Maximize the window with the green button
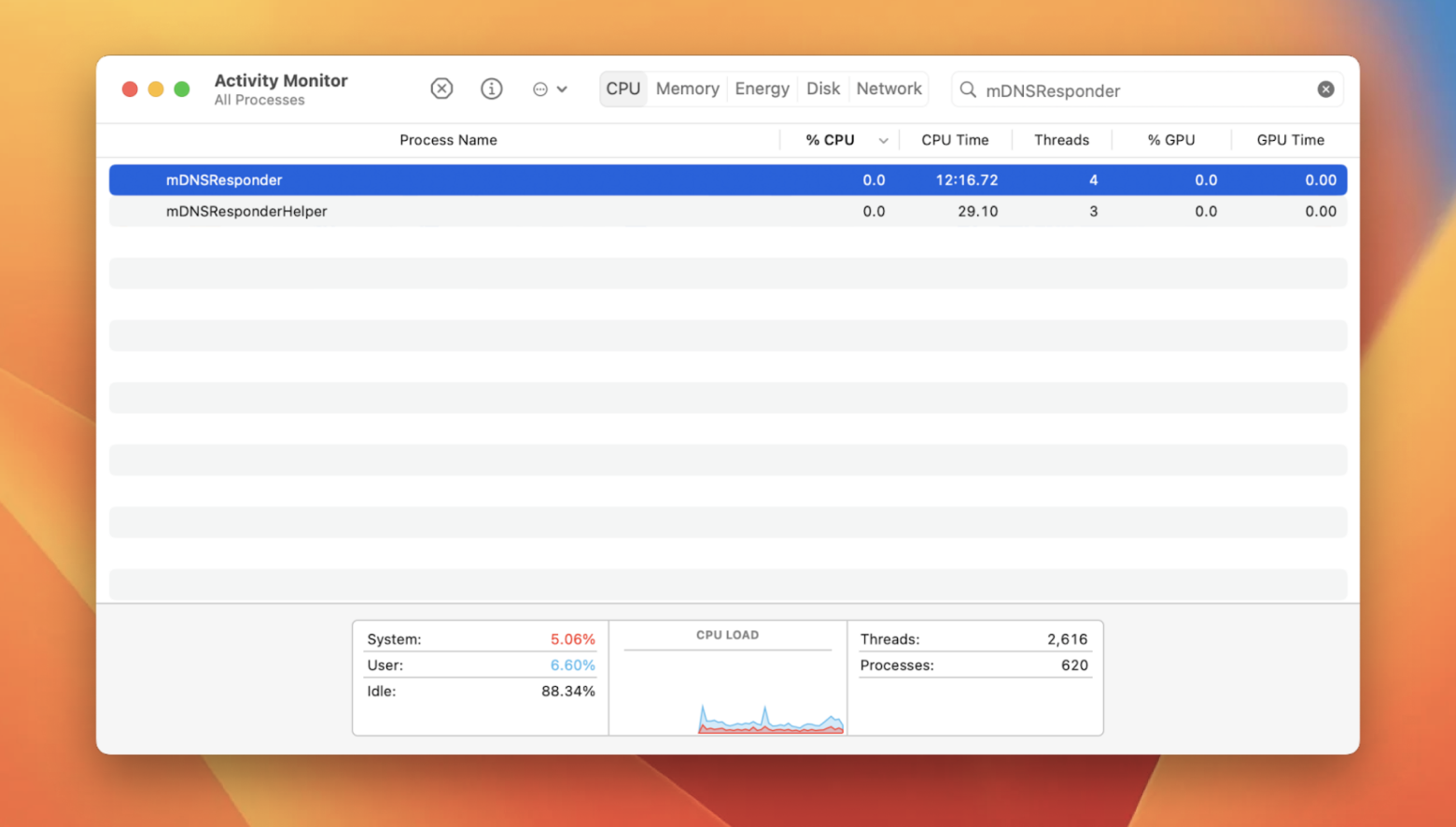 coord(182,89)
